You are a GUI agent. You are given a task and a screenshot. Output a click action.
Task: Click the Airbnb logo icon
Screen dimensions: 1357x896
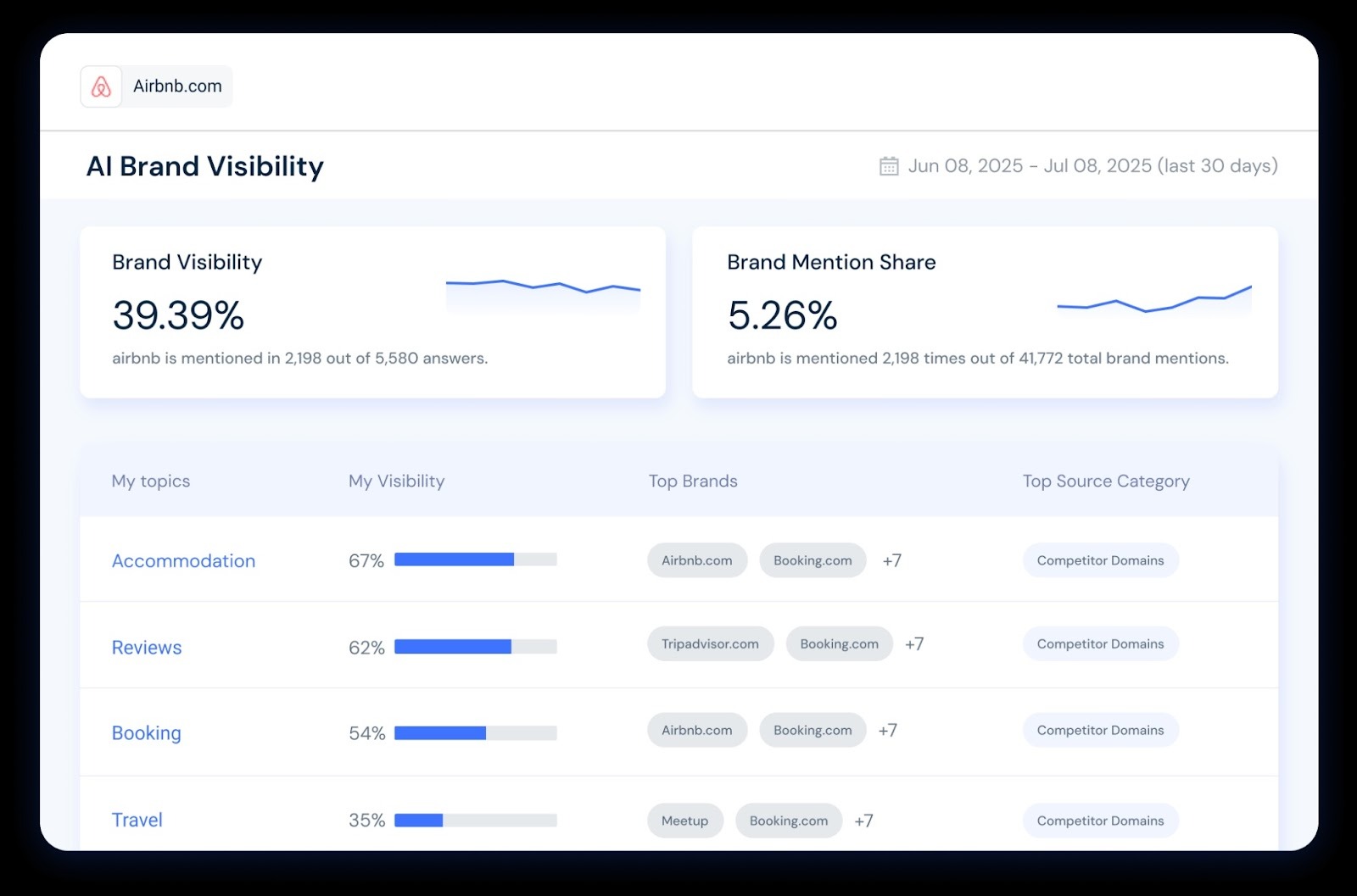click(x=103, y=86)
